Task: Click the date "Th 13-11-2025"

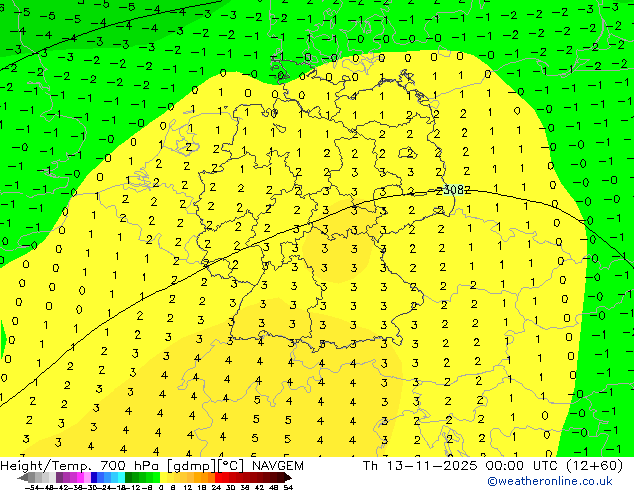Action: 420,466
